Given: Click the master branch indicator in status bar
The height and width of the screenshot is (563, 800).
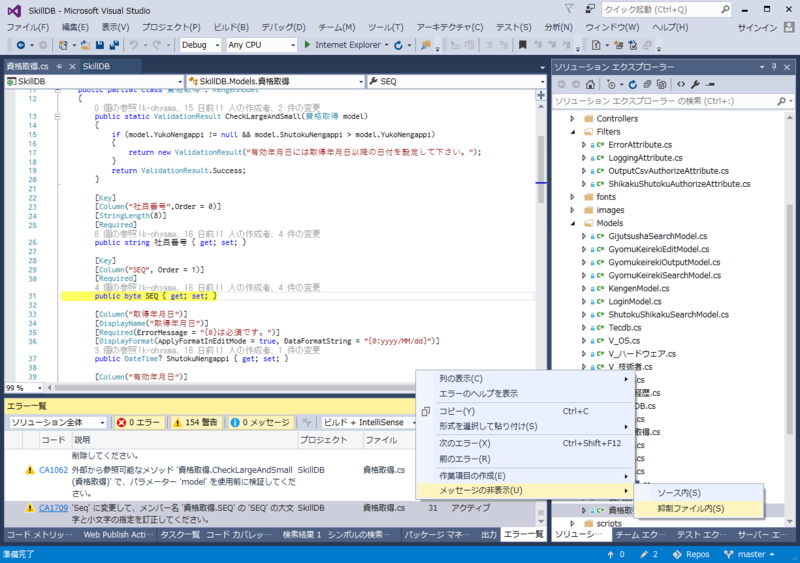Looking at the screenshot, I should [748, 554].
